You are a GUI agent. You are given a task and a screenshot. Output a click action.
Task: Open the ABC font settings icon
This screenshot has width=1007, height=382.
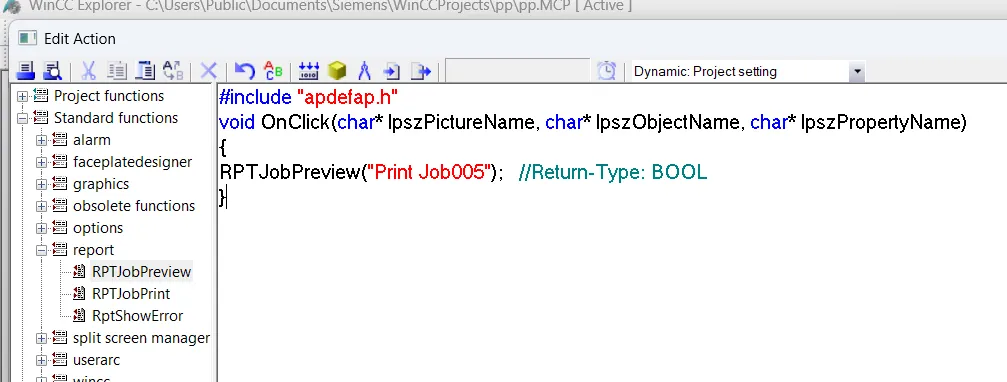point(274,71)
